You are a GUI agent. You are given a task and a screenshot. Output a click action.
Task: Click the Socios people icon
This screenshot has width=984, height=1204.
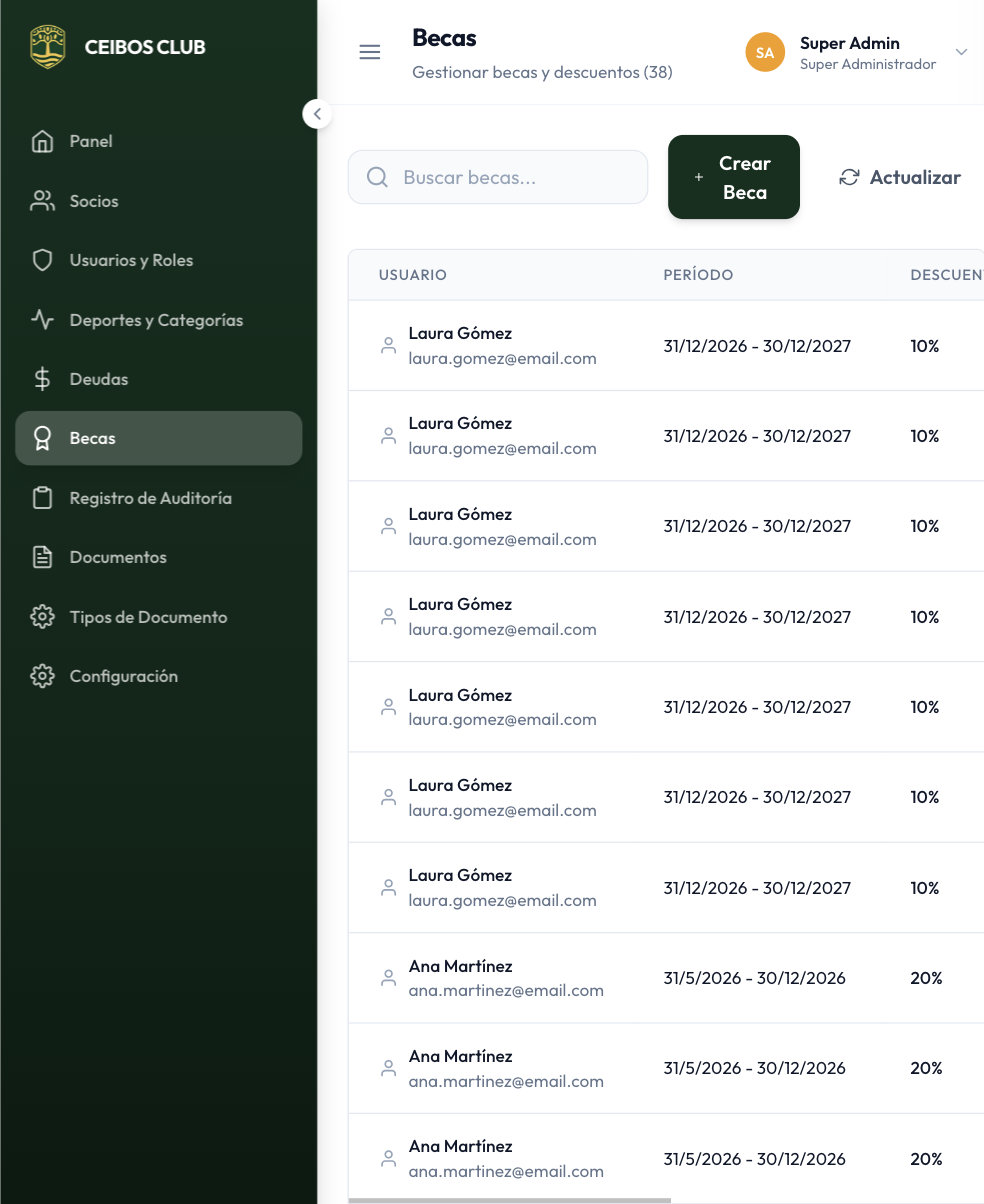[x=42, y=201]
